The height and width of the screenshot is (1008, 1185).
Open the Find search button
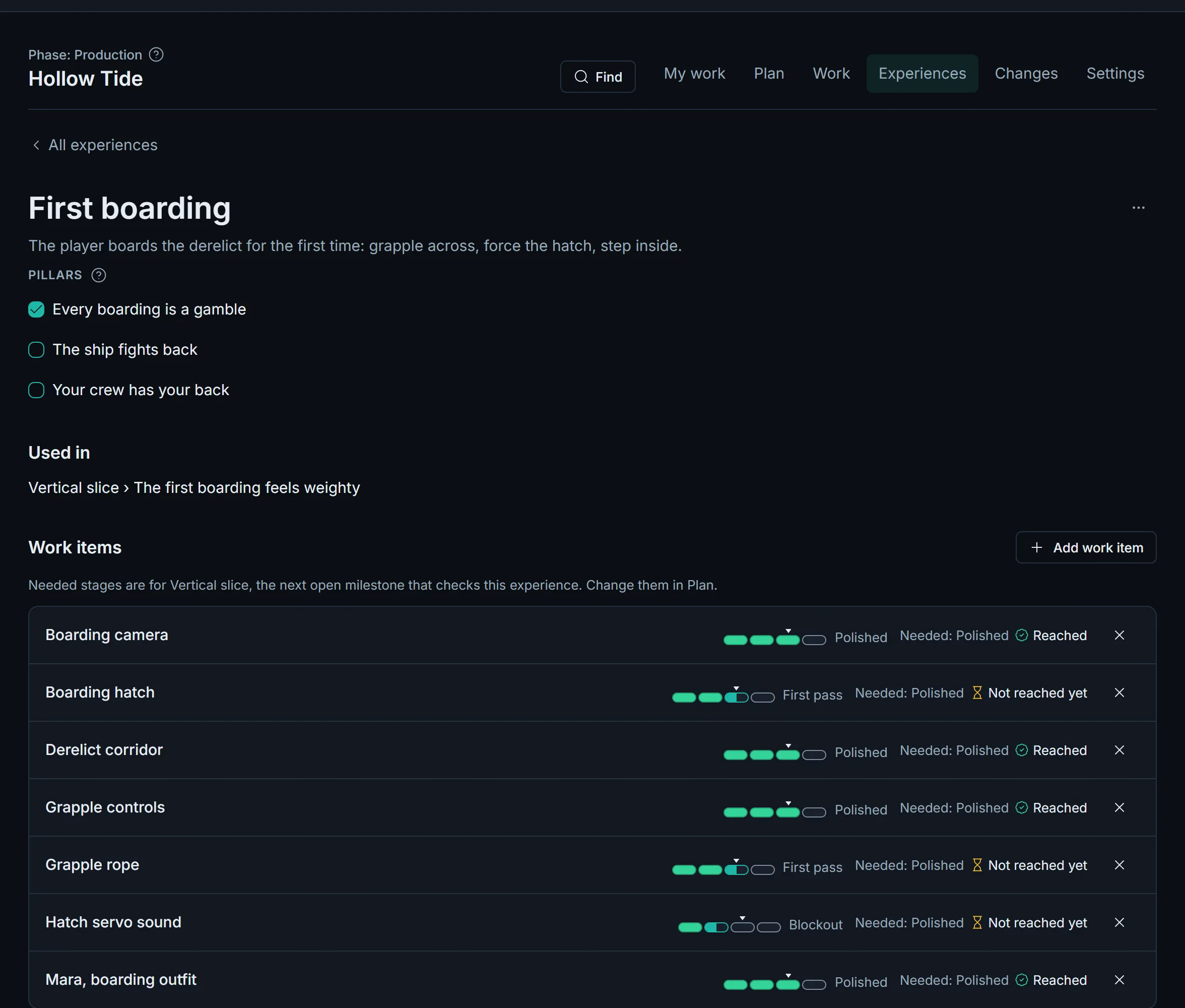(598, 77)
